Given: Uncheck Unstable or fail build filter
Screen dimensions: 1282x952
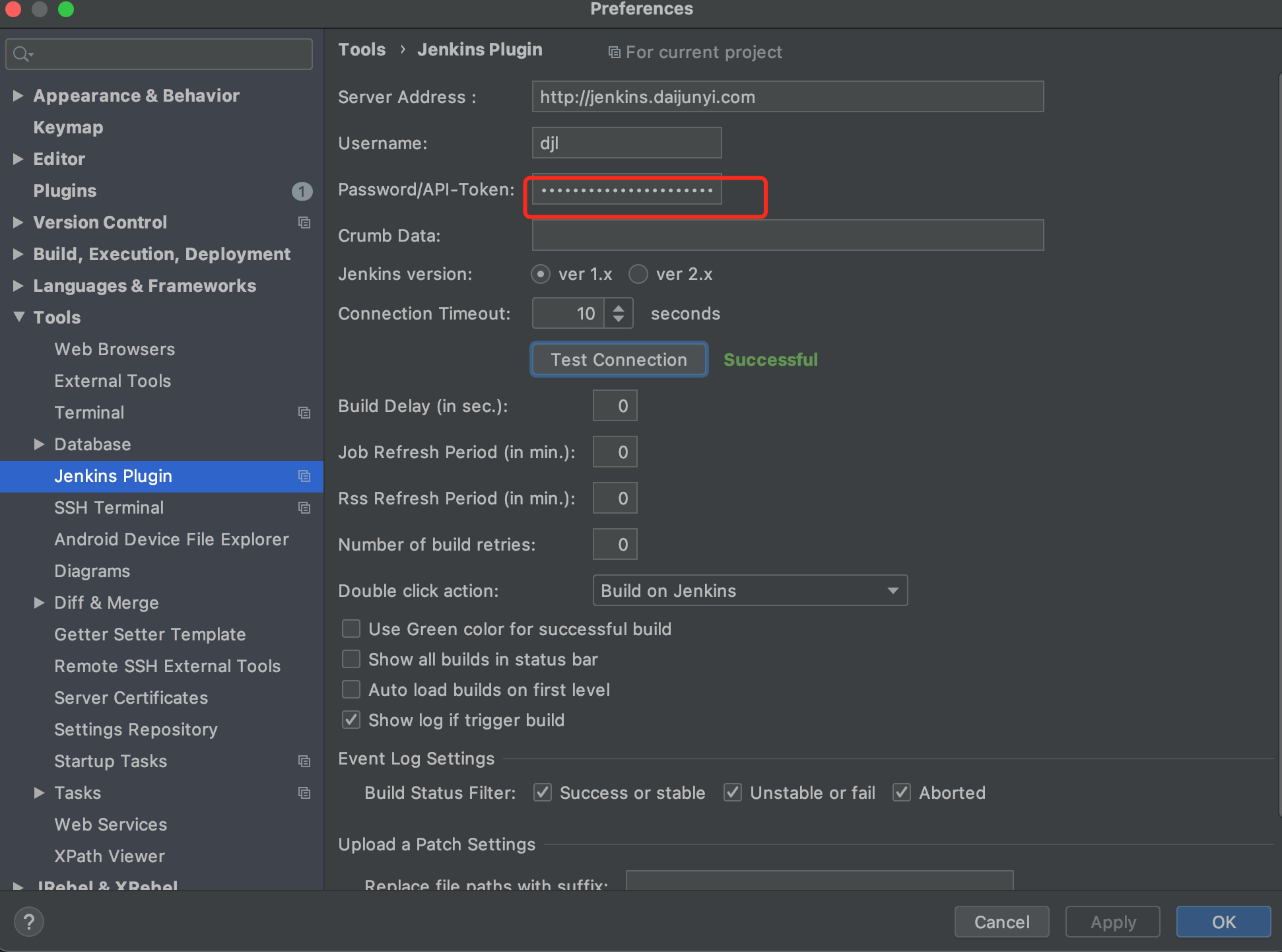Looking at the screenshot, I should (x=733, y=792).
